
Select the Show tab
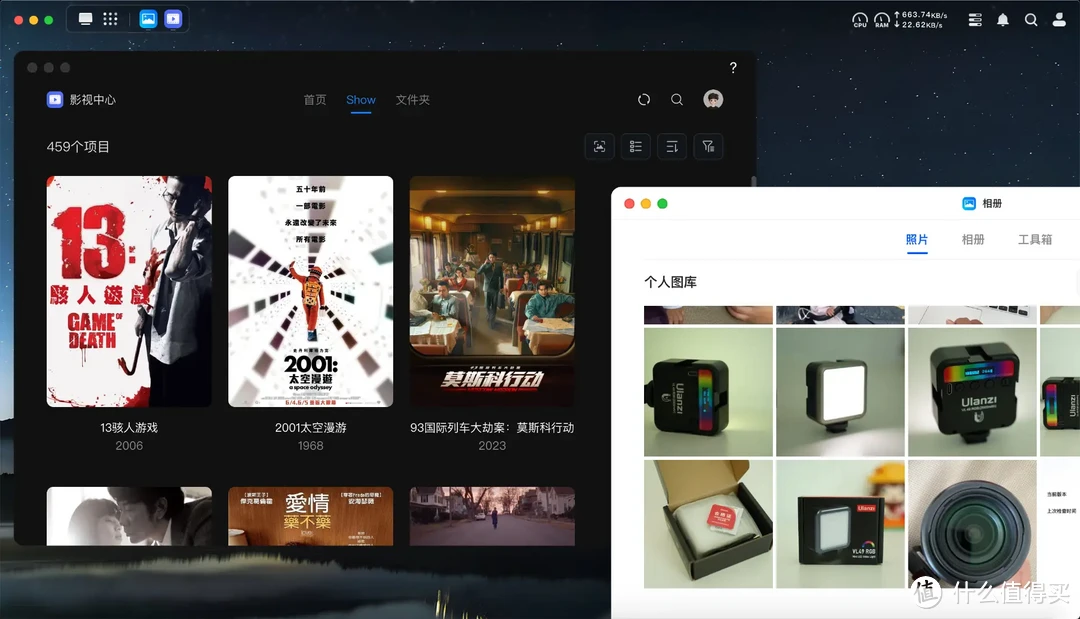click(361, 100)
